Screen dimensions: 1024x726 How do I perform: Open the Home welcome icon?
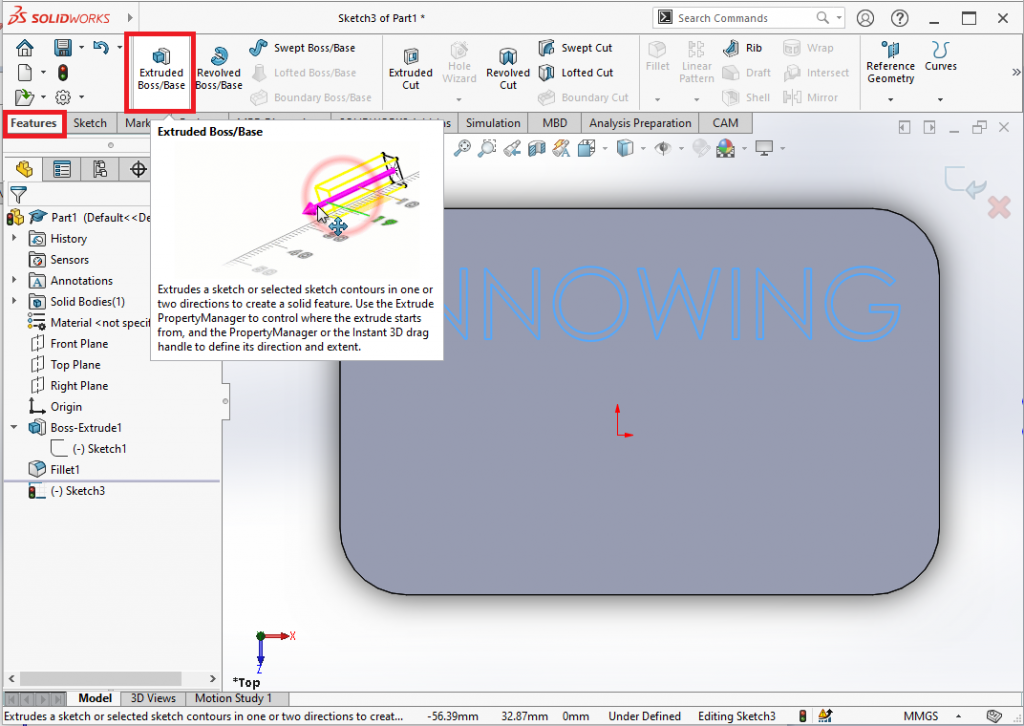click(x=25, y=48)
